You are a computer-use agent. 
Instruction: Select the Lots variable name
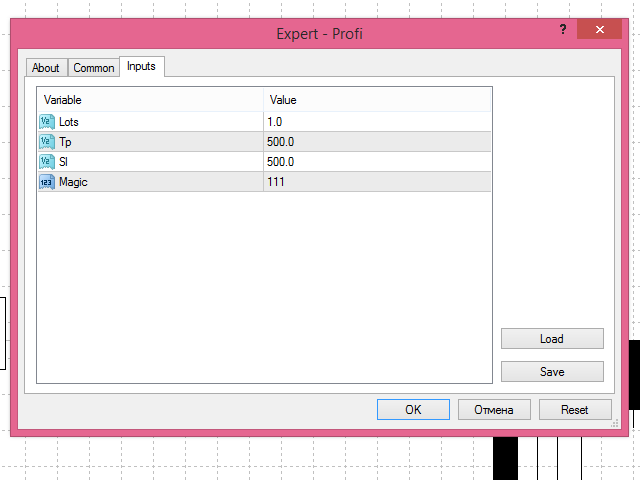69,122
